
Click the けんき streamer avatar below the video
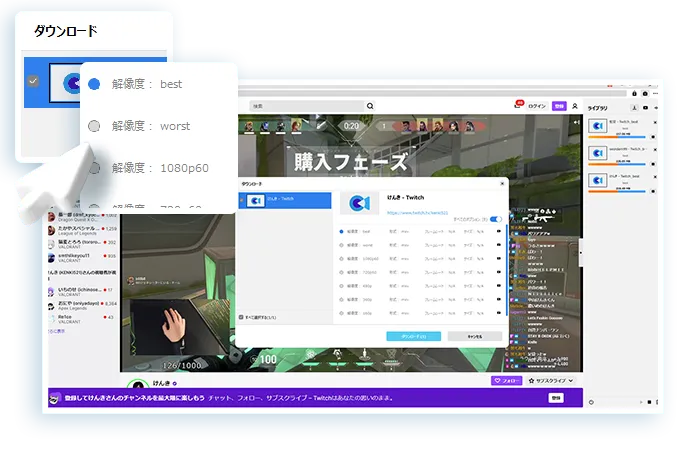click(x=138, y=384)
